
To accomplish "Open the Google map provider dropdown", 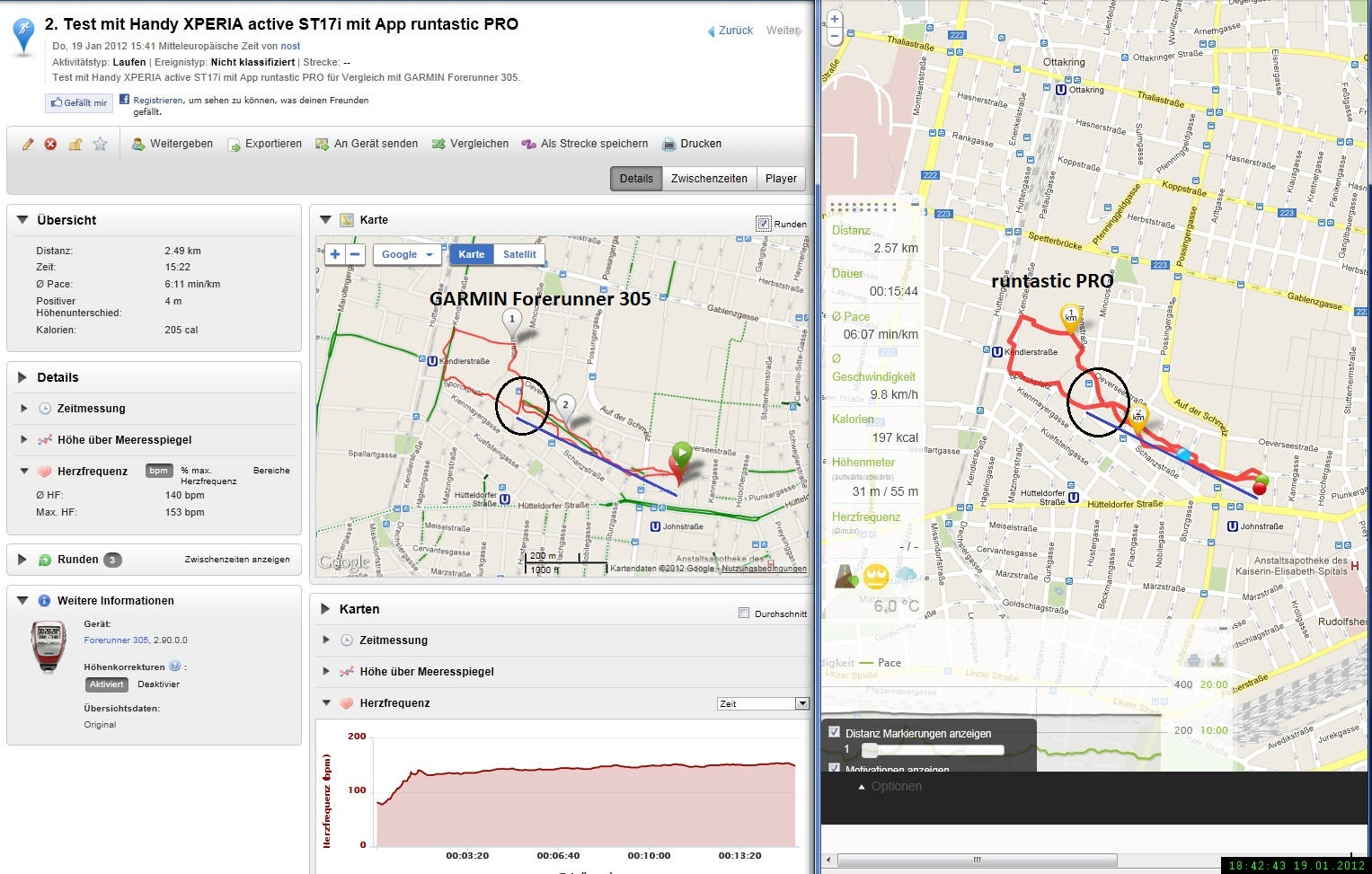I will 407,254.
